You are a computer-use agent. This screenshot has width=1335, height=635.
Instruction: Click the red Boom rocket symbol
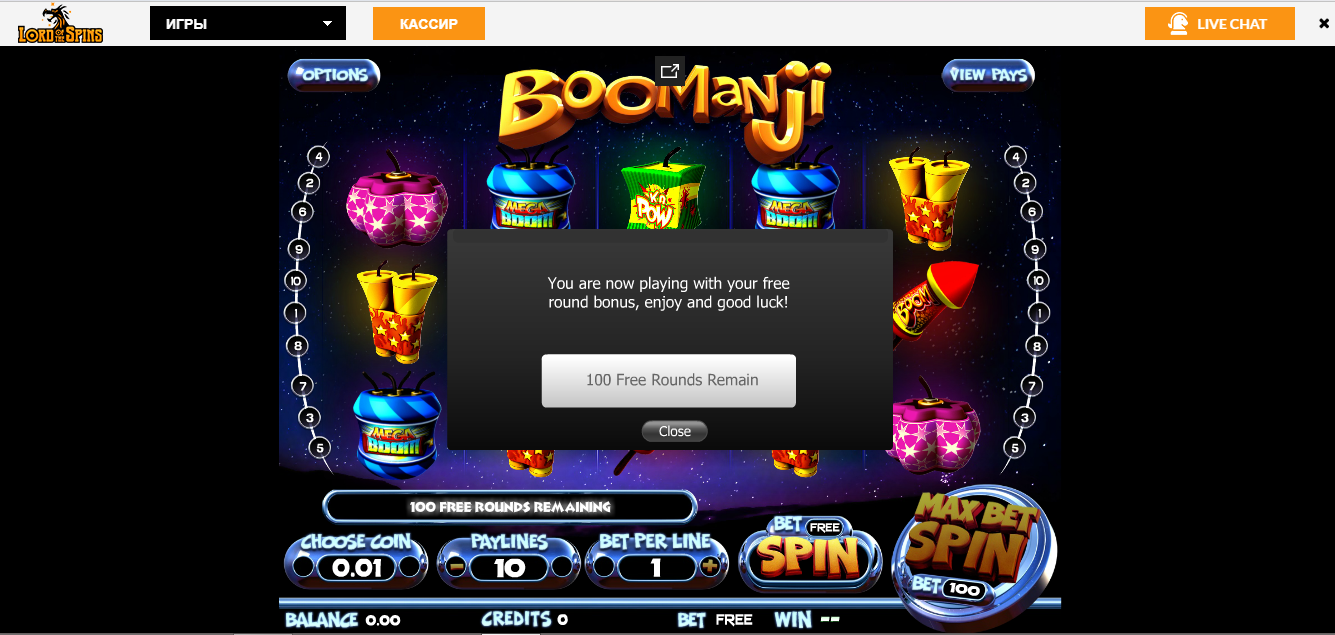934,301
